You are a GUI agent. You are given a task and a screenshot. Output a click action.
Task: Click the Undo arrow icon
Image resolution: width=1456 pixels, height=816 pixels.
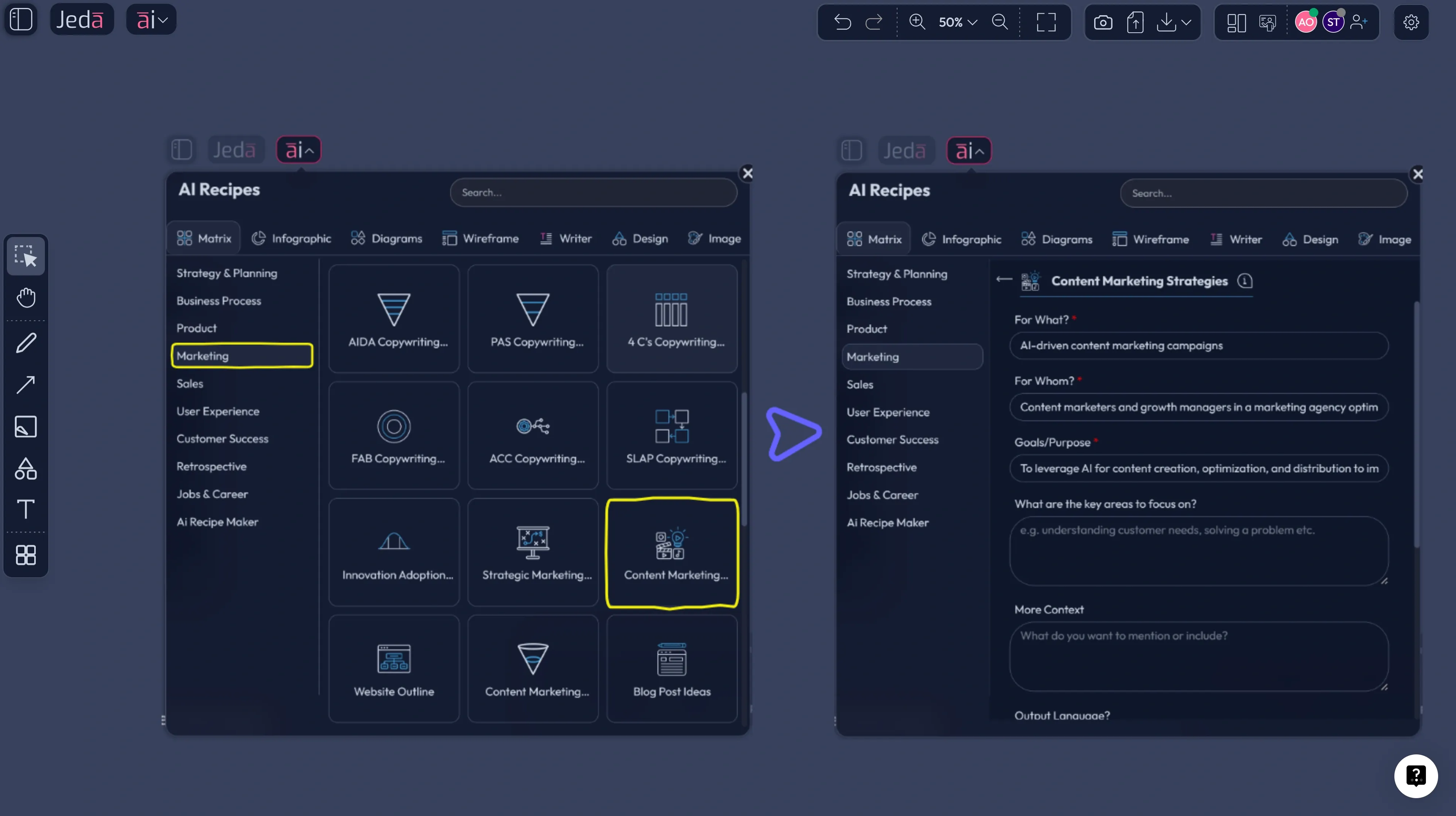(x=842, y=22)
